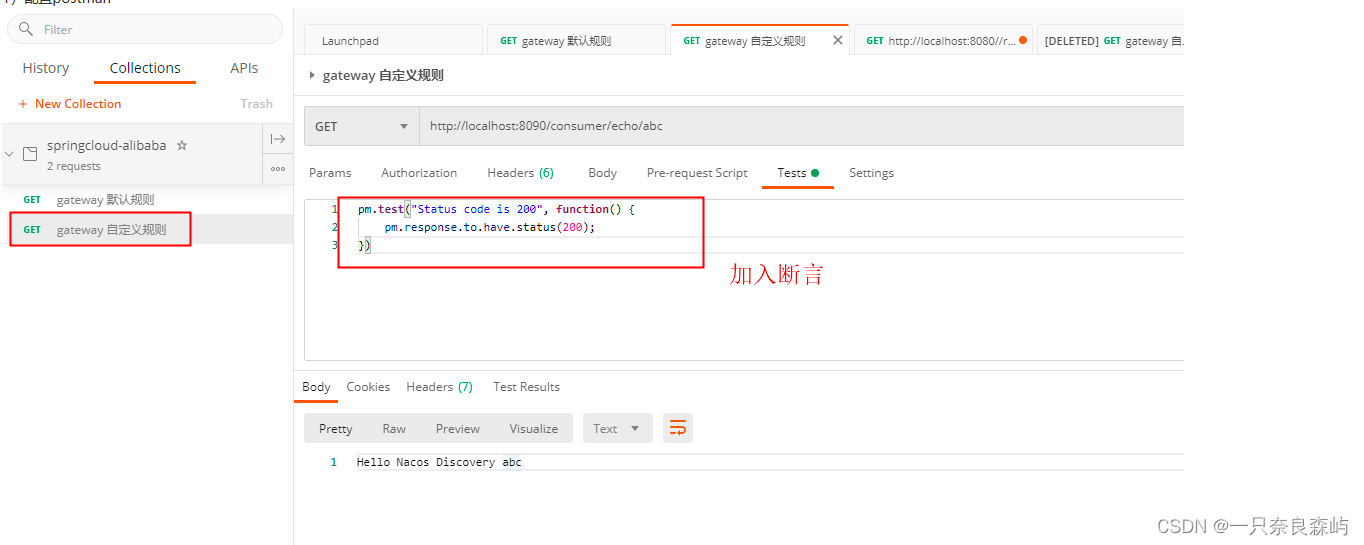Open the Trash link
Screen dimensions: 1364x545
[x=256, y=104]
